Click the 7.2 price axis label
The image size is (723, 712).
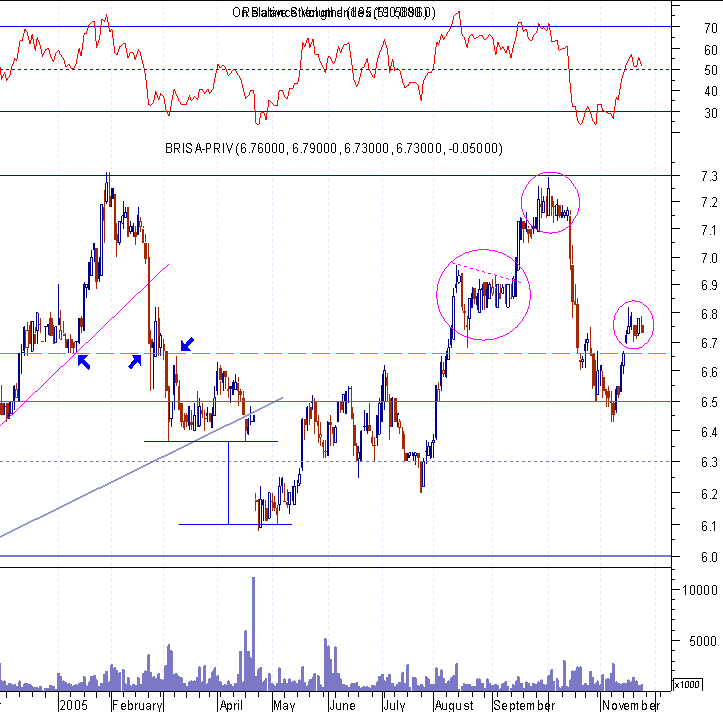click(709, 202)
